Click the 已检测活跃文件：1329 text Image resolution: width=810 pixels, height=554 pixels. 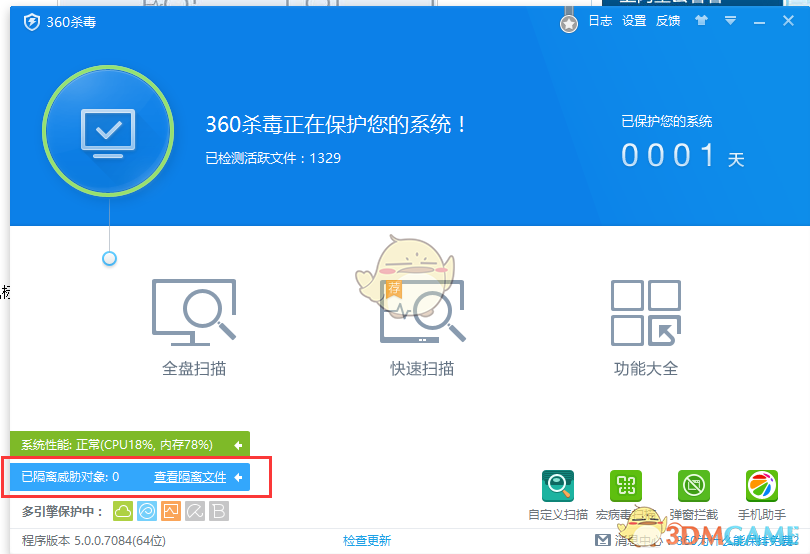(273, 158)
